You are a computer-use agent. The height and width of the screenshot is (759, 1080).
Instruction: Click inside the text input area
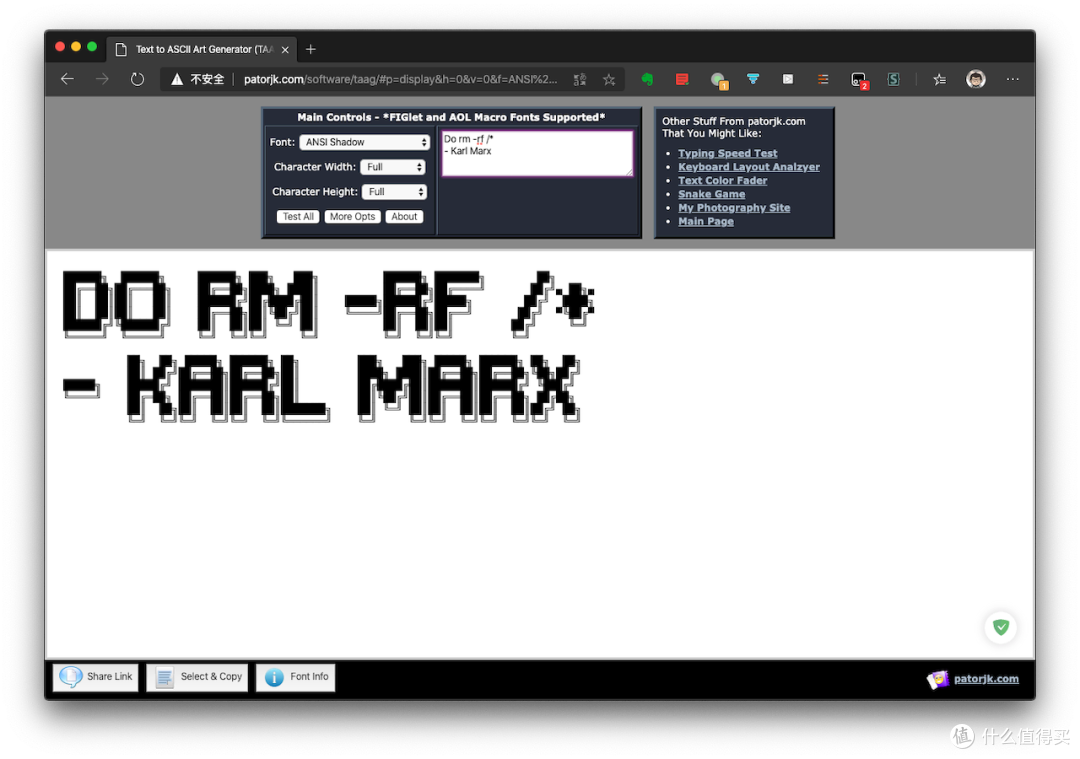(537, 154)
